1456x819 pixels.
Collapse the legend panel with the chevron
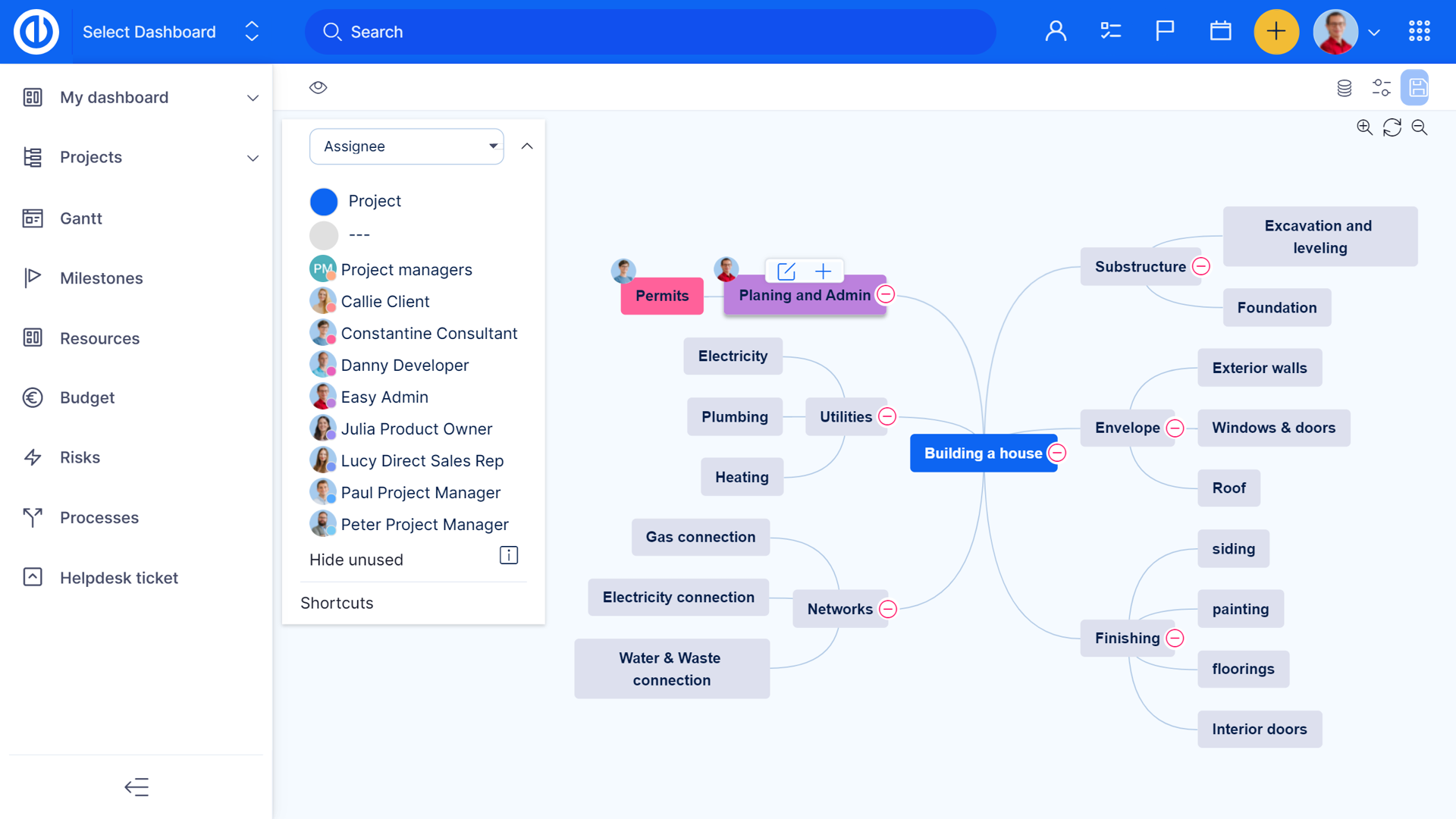(x=528, y=146)
